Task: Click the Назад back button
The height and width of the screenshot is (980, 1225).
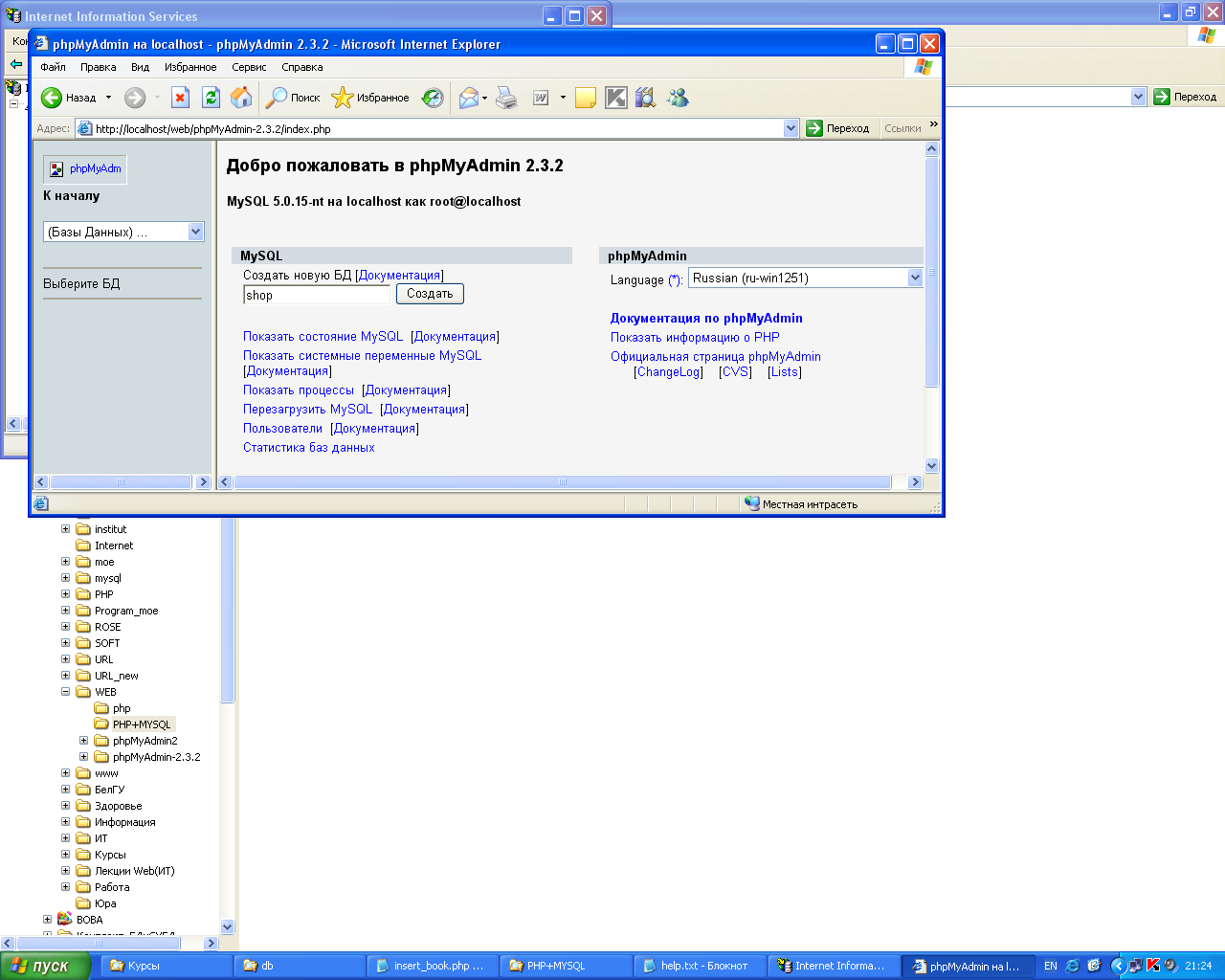Action: (68, 98)
